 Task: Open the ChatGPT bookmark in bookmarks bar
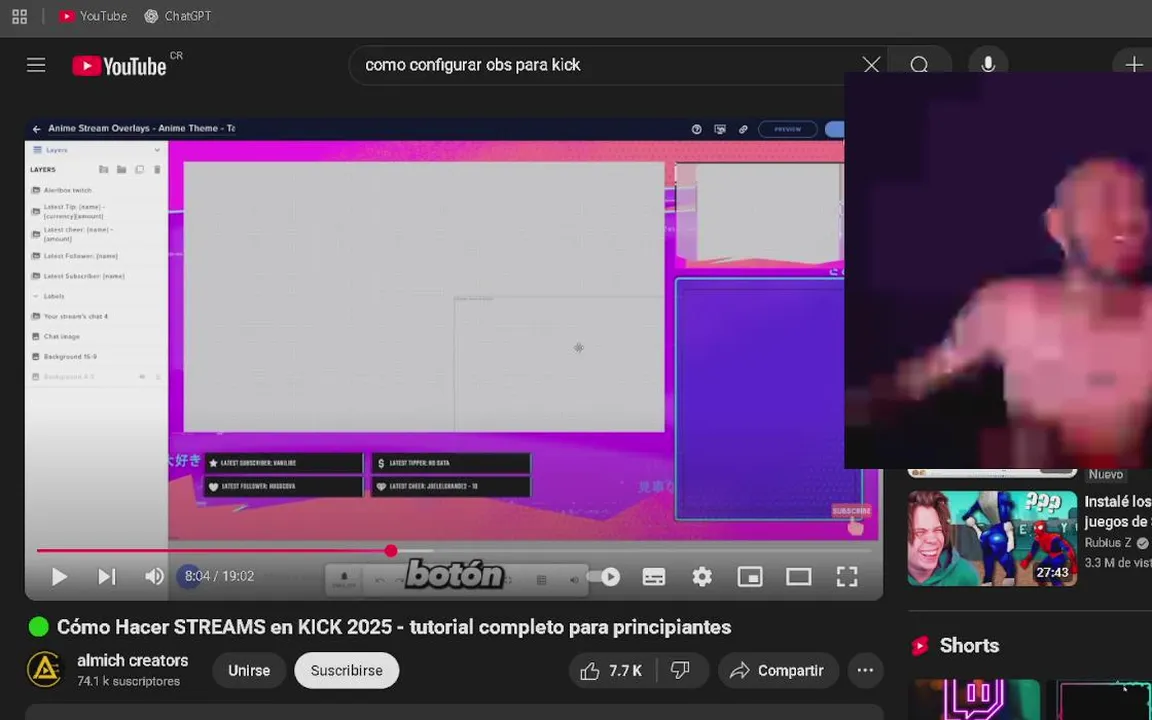click(179, 16)
